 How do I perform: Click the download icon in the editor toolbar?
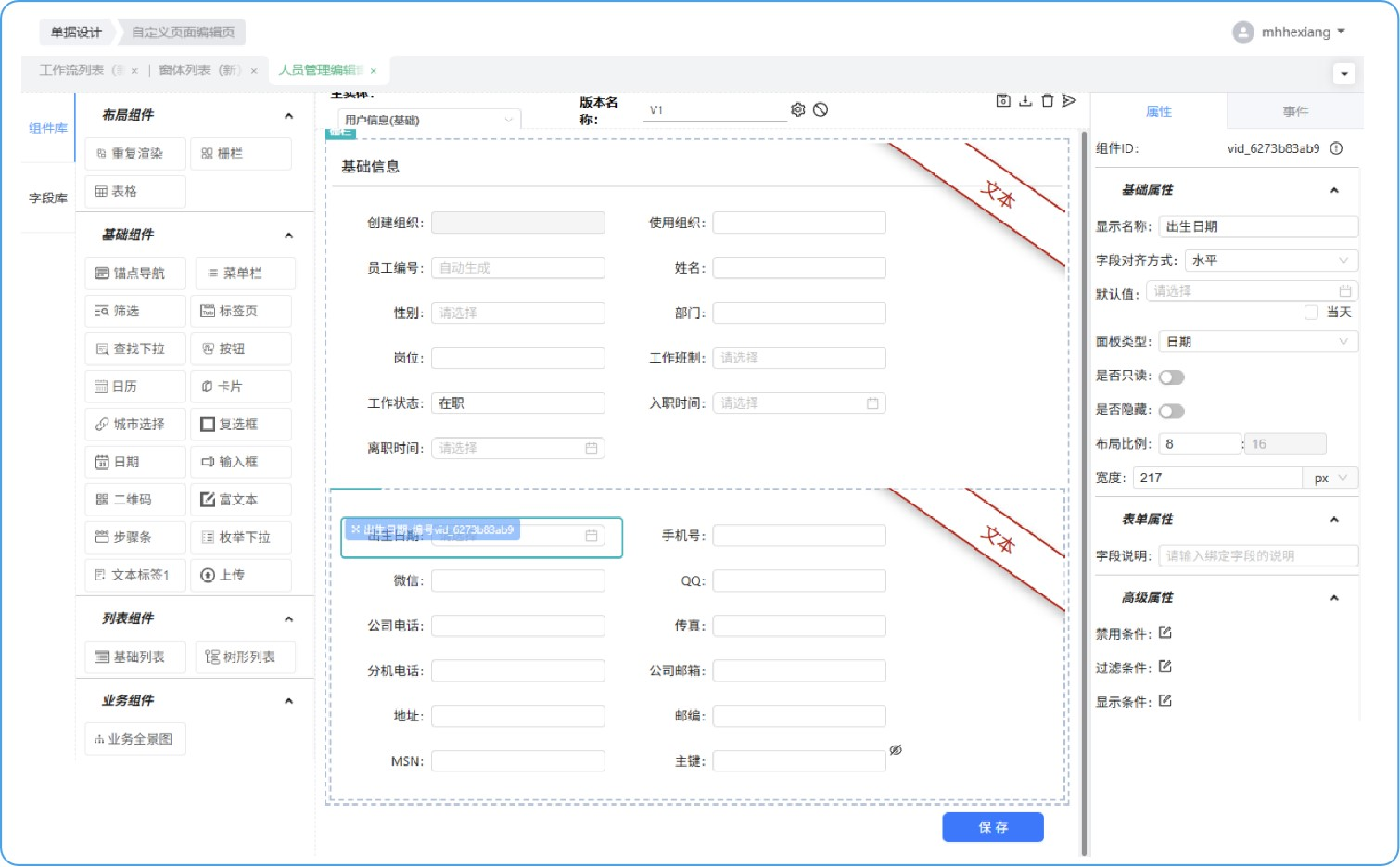pyautogui.click(x=1025, y=100)
